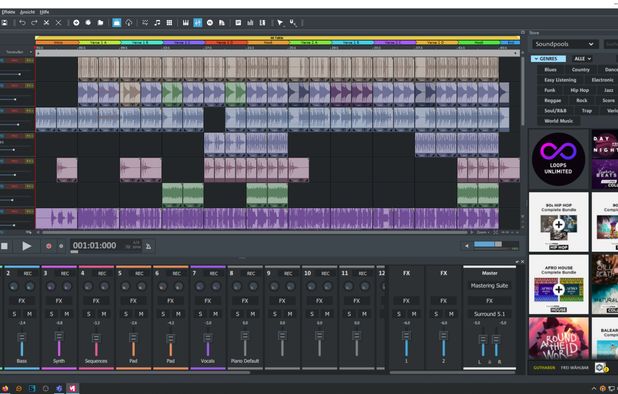Collapse the GENRES expander

548,59
